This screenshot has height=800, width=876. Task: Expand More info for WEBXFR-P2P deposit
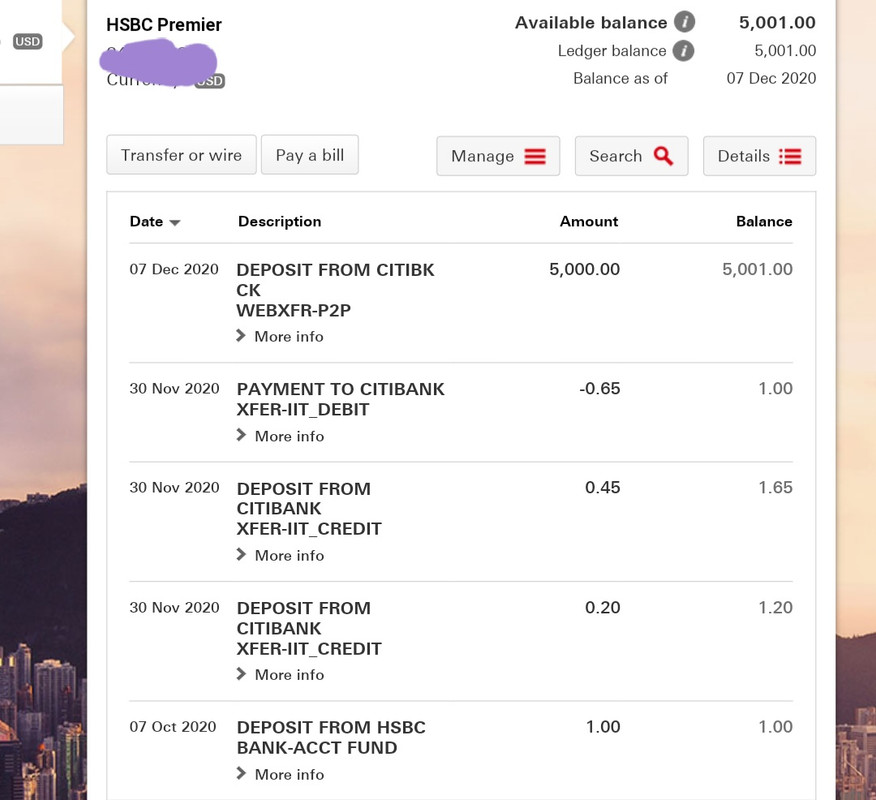pos(280,336)
